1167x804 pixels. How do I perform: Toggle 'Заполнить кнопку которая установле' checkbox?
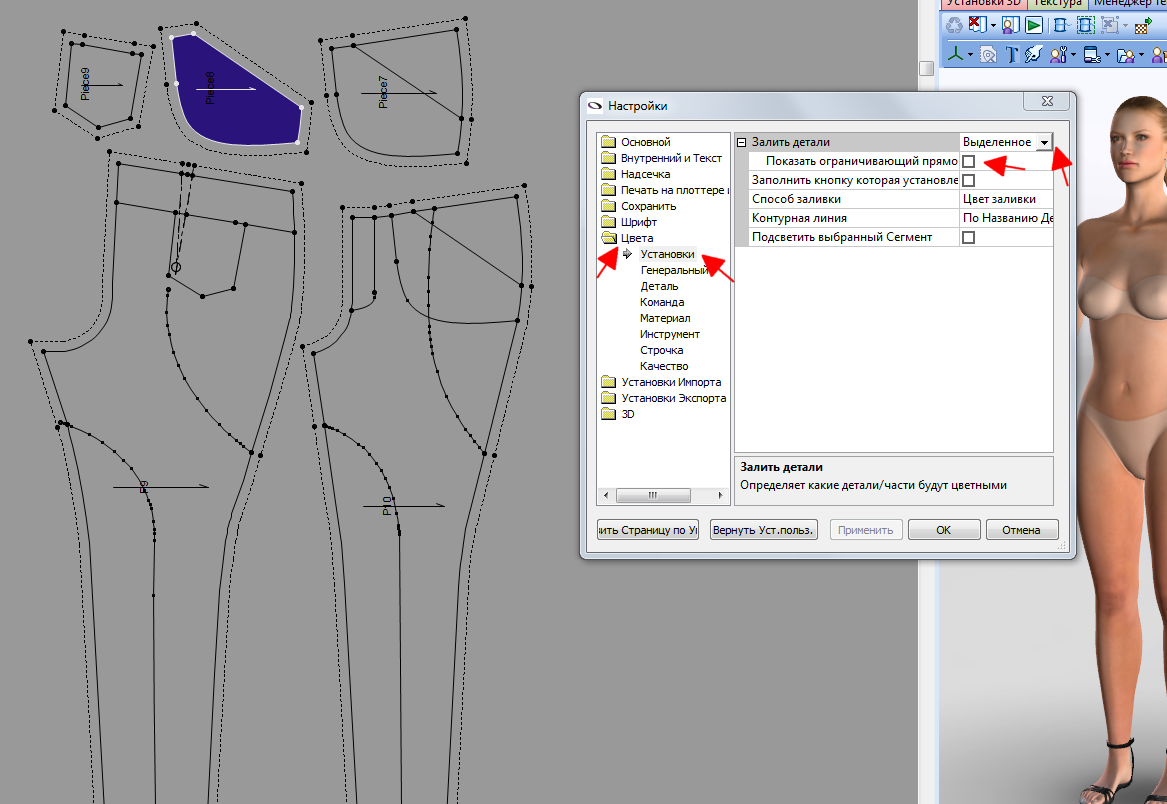pyautogui.click(x=968, y=181)
